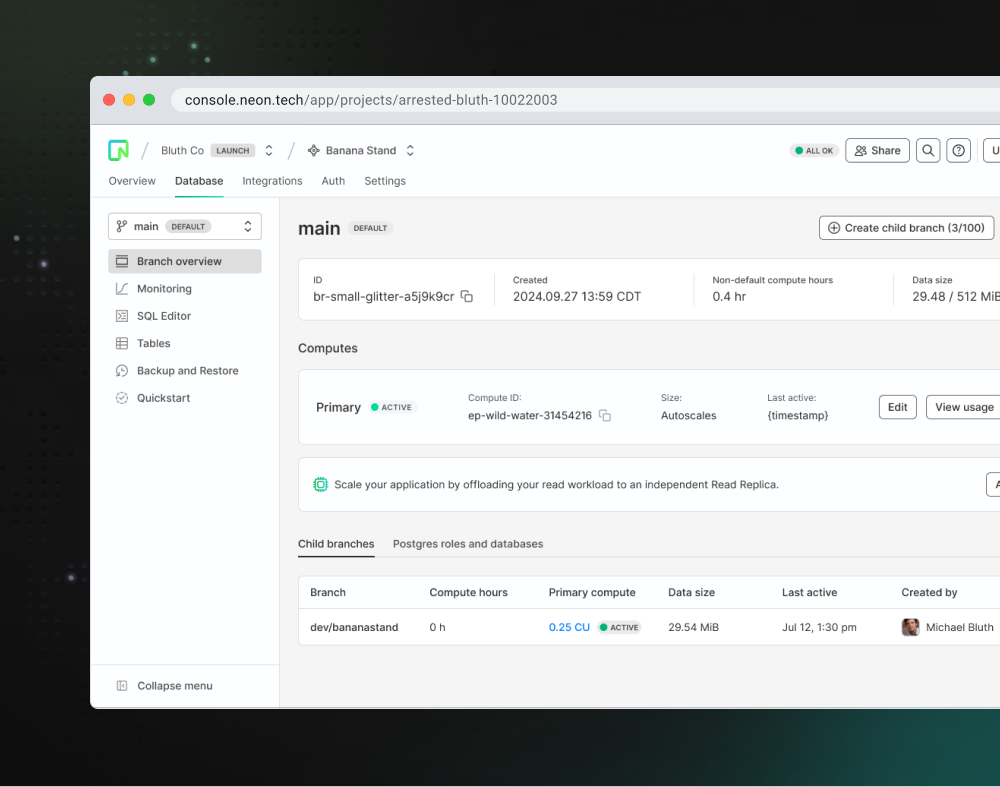1000x787 pixels.
Task: Open Backup and Restore page
Action: 187,371
